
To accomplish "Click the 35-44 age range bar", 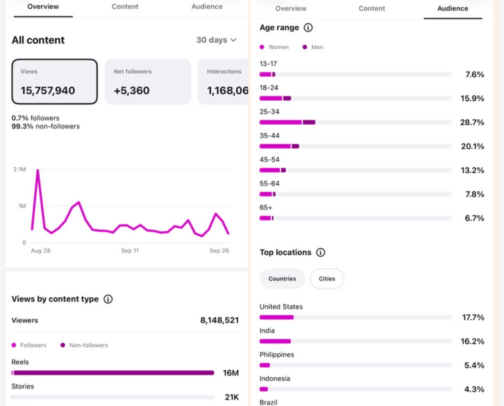I will point(355,146).
